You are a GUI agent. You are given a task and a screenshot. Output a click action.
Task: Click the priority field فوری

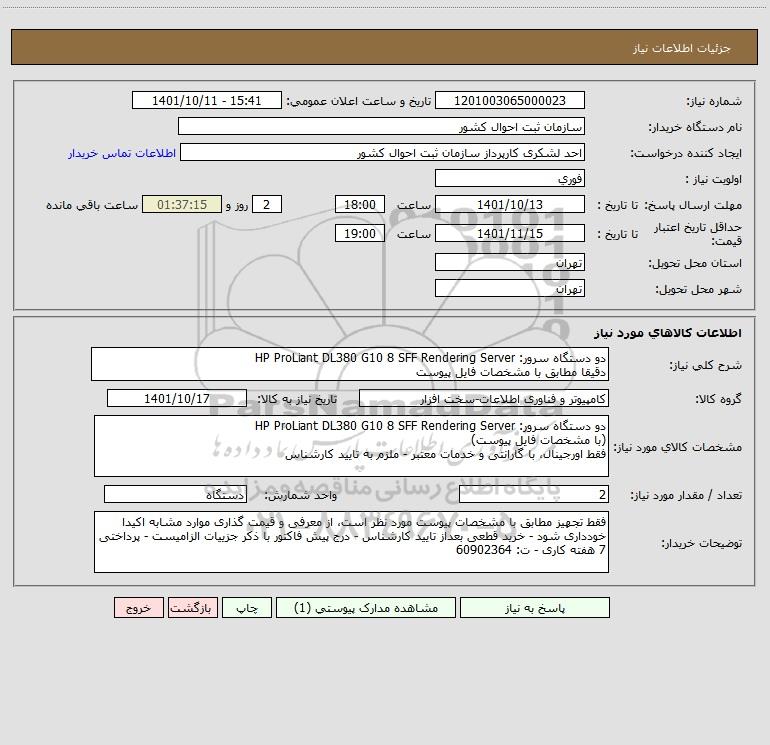coord(510,178)
